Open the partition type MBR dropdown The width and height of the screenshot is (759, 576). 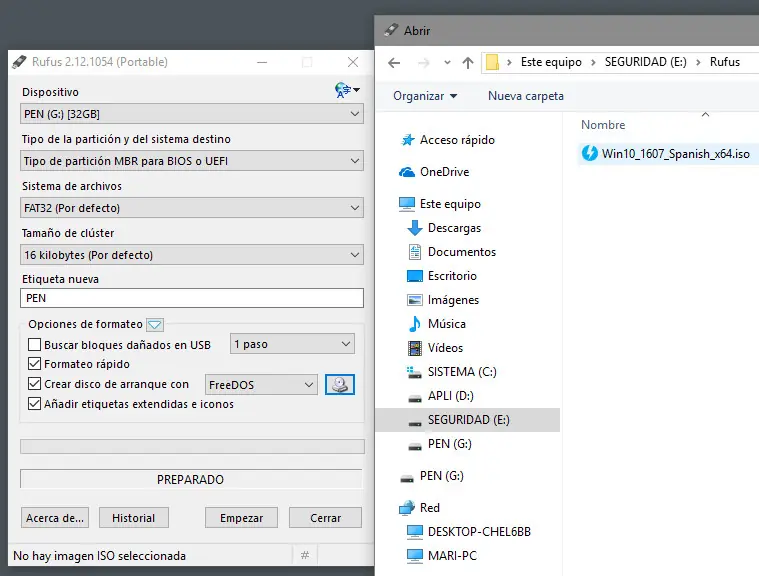click(192, 161)
